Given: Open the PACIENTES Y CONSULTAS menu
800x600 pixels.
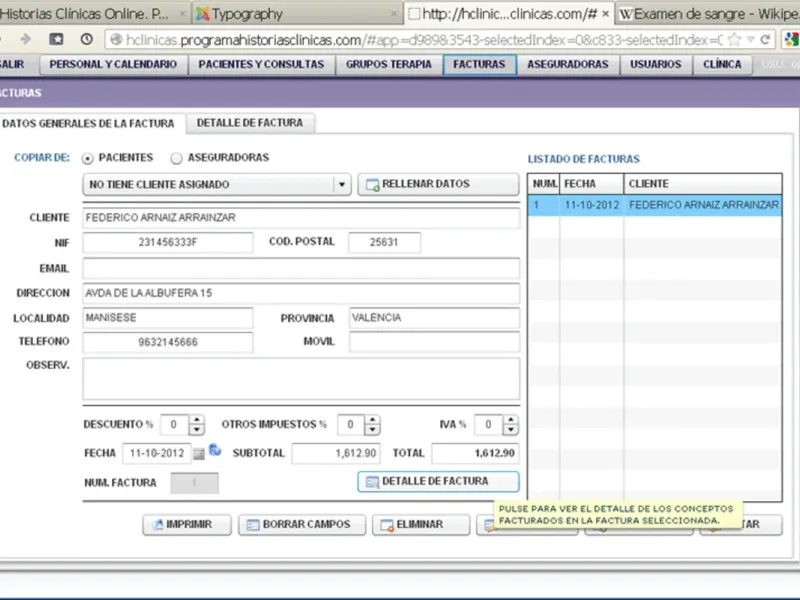Looking at the screenshot, I should coord(261,64).
